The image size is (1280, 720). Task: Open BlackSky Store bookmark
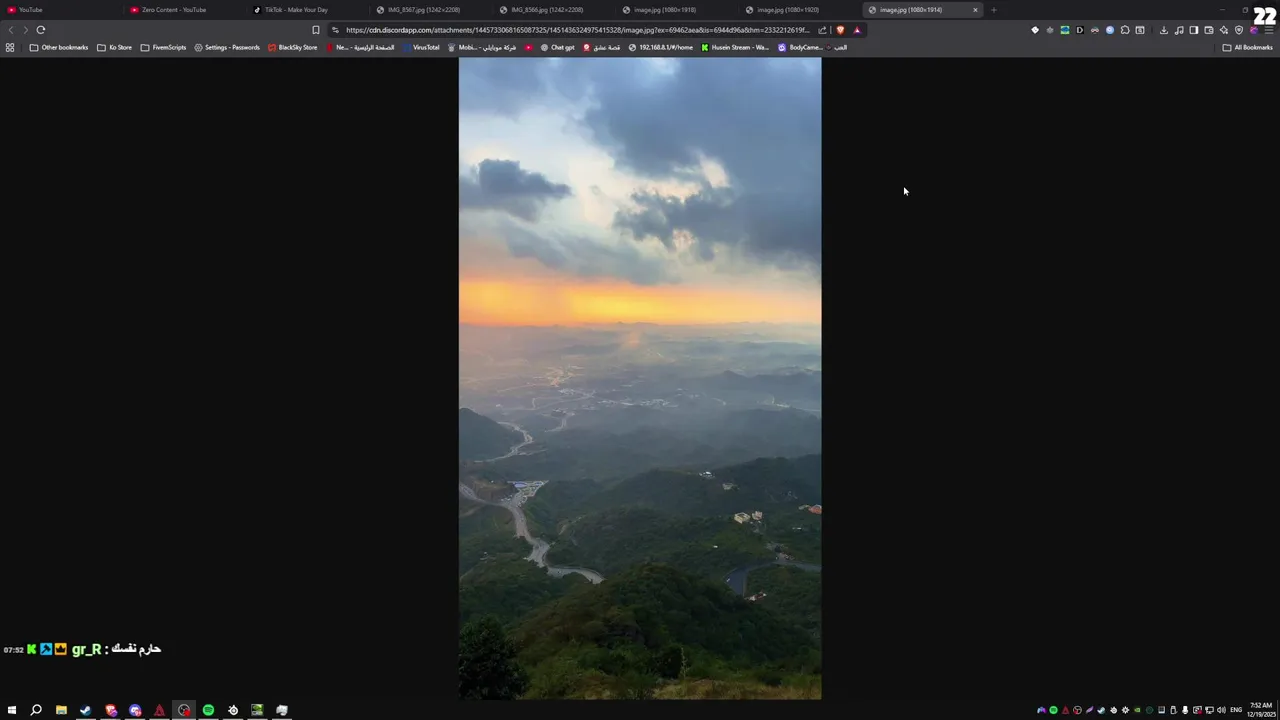[x=292, y=47]
